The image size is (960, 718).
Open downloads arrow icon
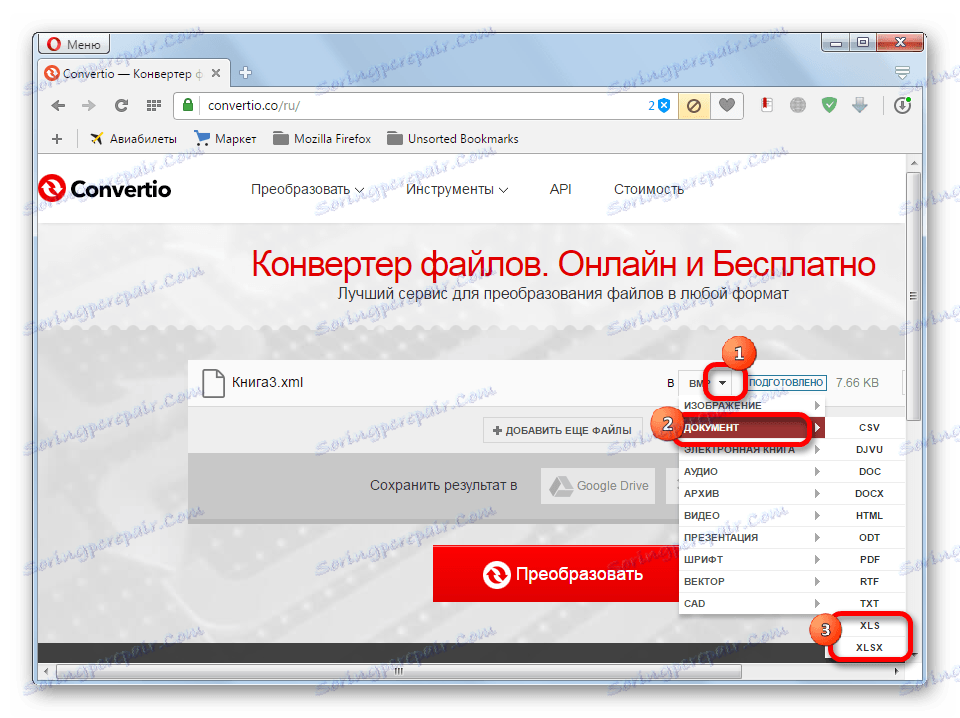click(x=860, y=105)
